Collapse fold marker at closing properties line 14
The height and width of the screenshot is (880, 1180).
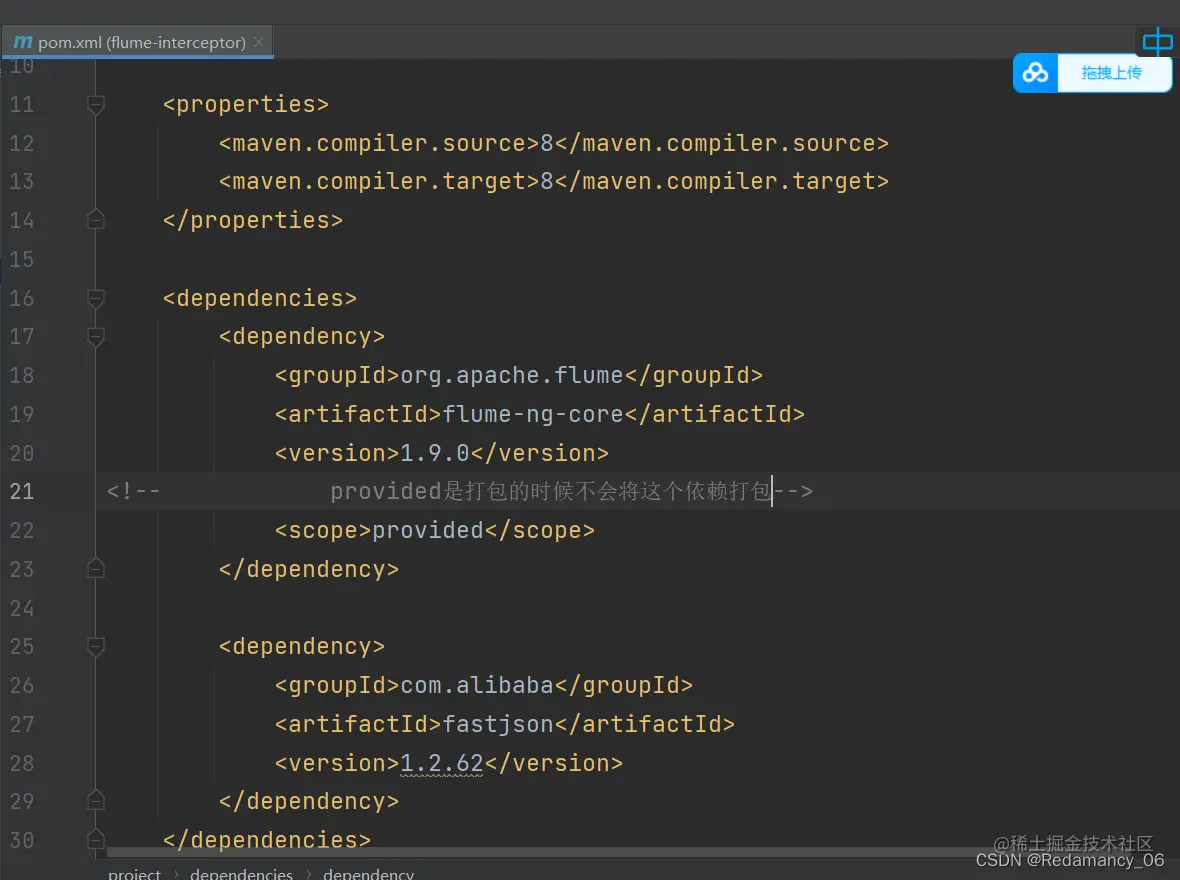(96, 220)
